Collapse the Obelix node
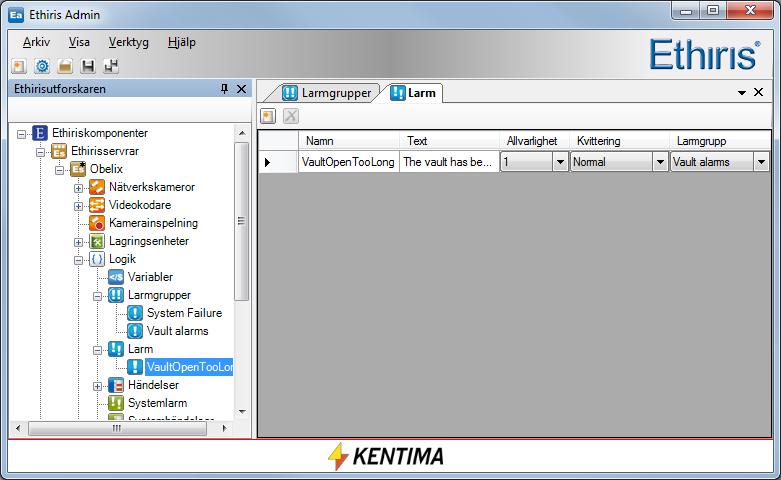The image size is (781, 480). (x=59, y=170)
